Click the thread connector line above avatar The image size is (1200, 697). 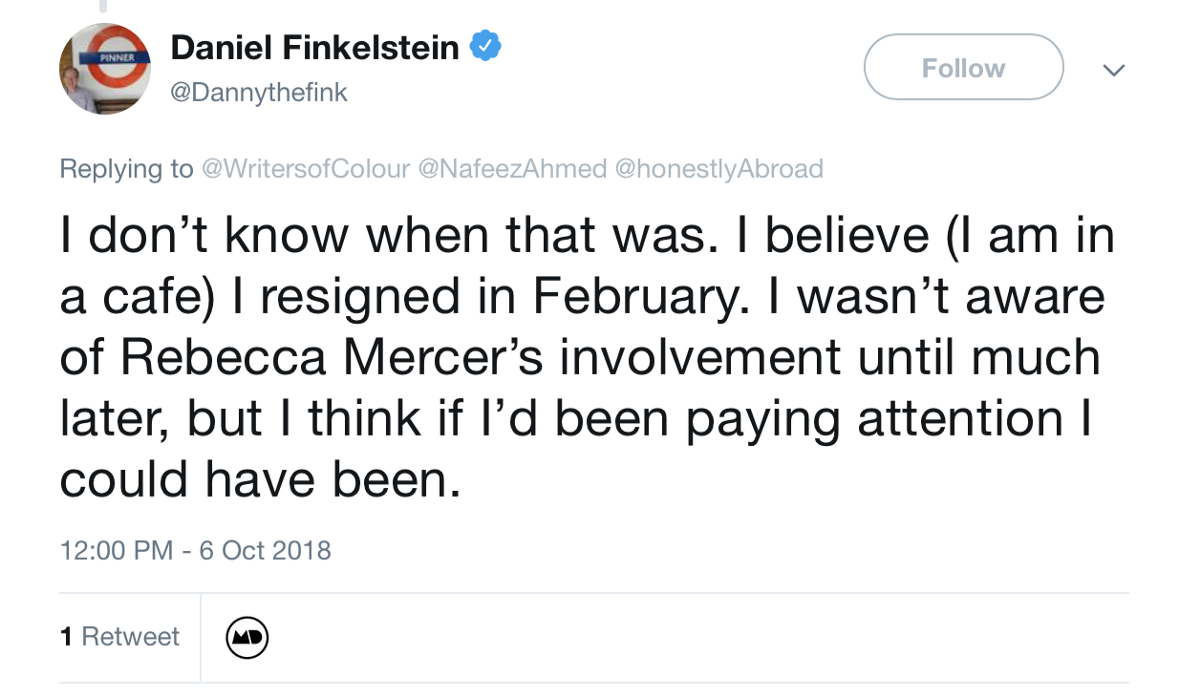coord(102,6)
